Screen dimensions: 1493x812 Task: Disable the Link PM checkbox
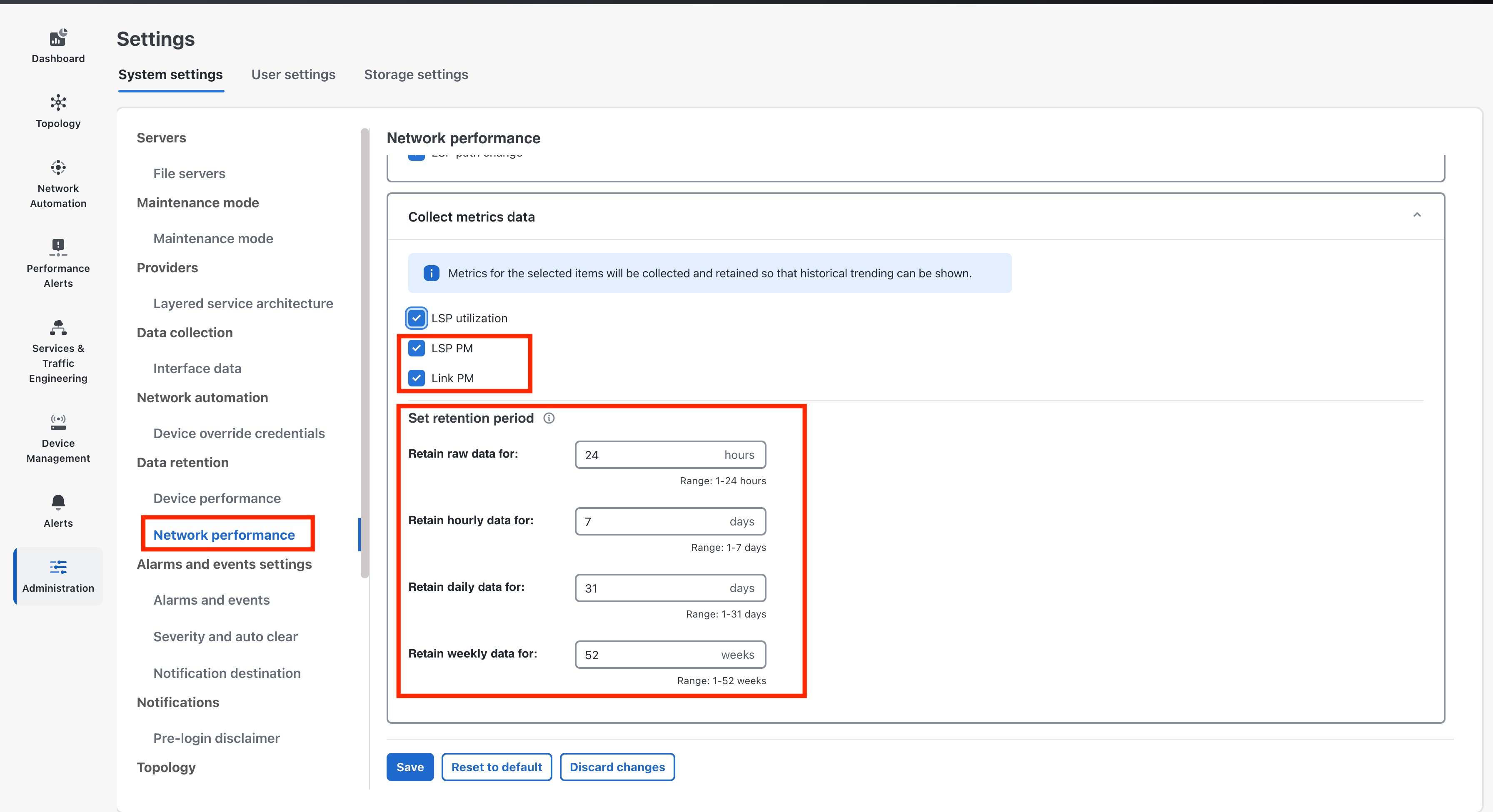(416, 378)
